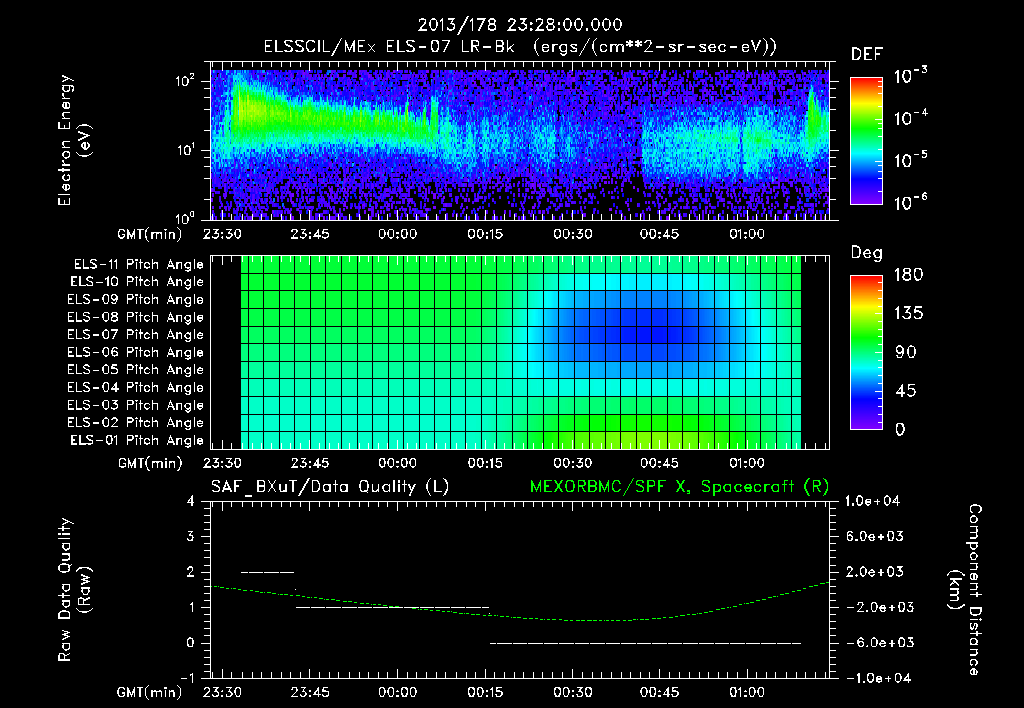Click the 00:15 label under the pitch angle panel
Image resolution: width=1024 pixels, height=708 pixels.
tap(485, 463)
